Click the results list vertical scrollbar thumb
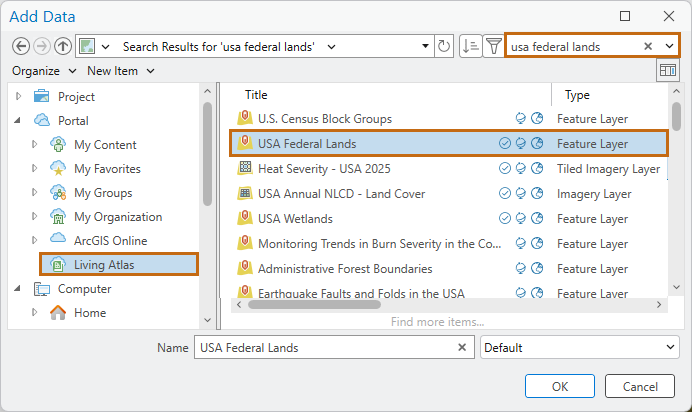This screenshot has height=412, width=692. (676, 116)
